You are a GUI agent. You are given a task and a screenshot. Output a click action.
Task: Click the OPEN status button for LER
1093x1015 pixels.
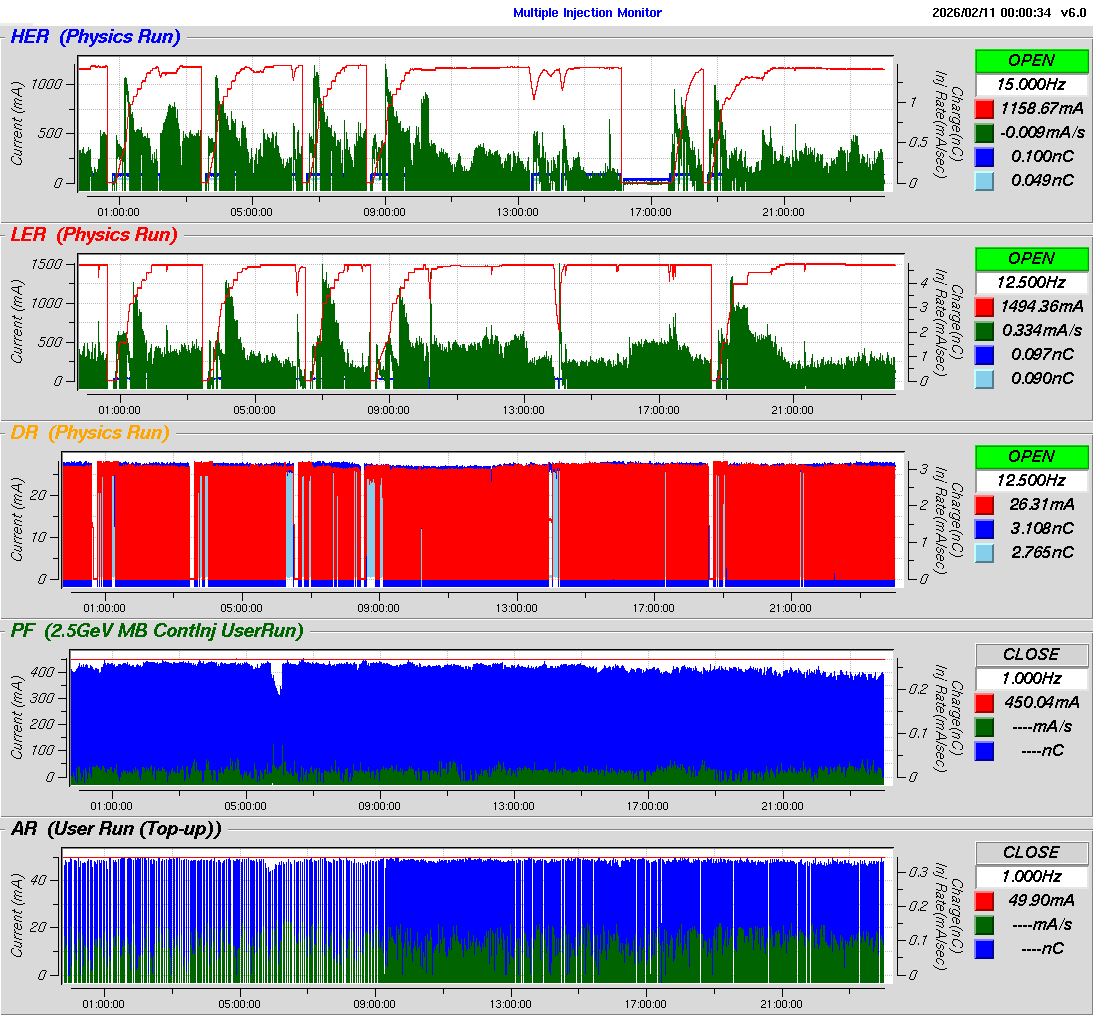click(1031, 258)
